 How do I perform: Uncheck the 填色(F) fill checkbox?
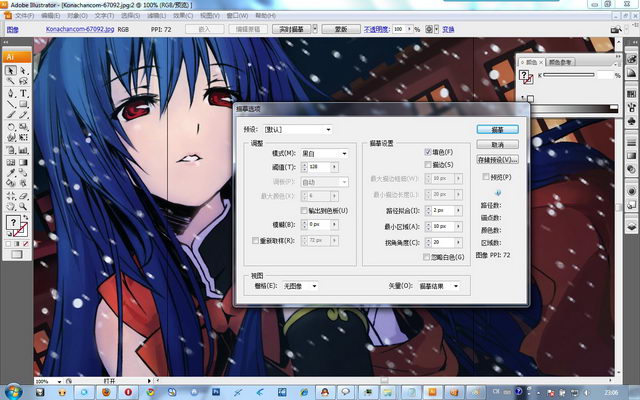pyautogui.click(x=428, y=152)
